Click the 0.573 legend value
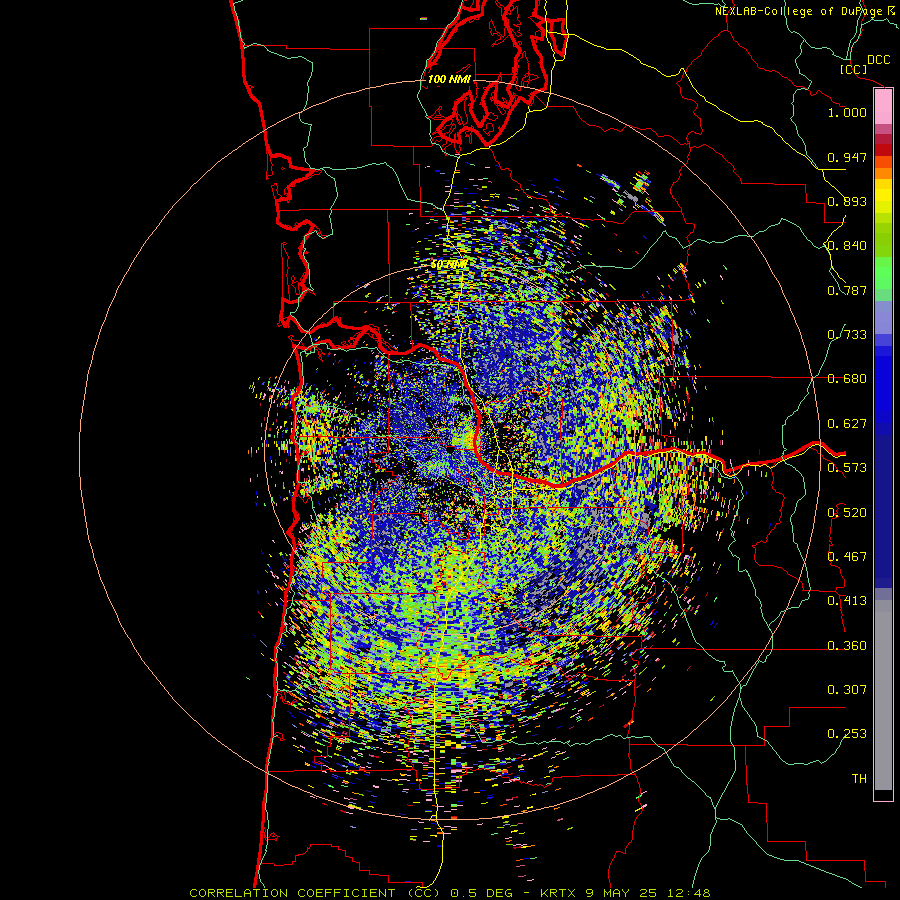The image size is (900, 900). (847, 468)
